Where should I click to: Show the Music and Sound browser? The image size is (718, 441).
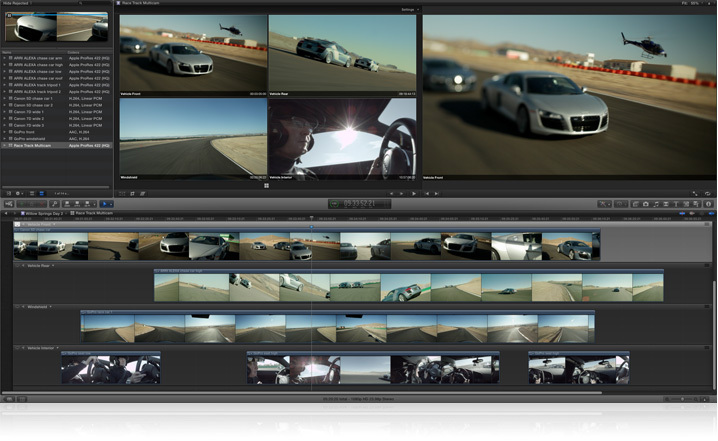tap(656, 204)
